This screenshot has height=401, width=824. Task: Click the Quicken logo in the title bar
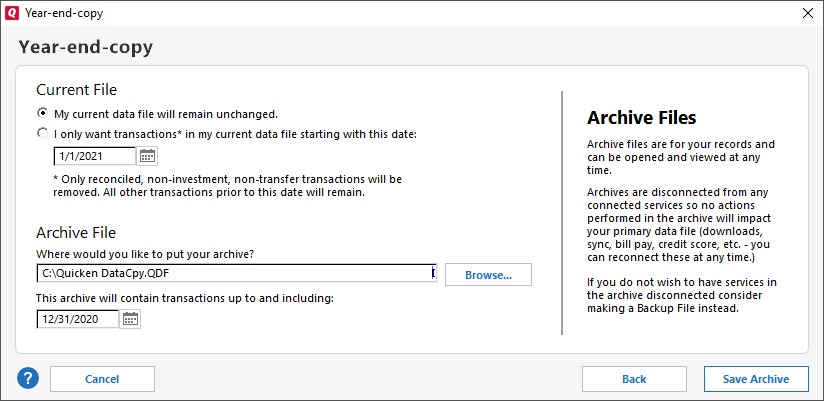pyautogui.click(x=12, y=13)
